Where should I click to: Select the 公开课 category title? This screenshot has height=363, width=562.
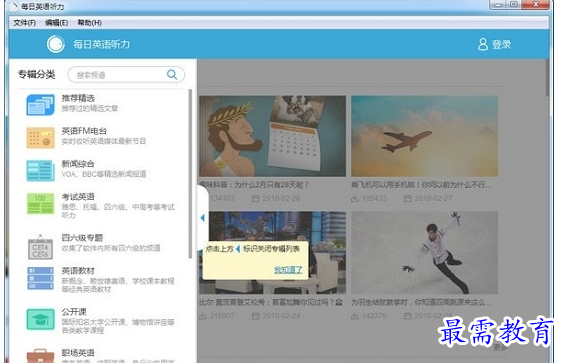(74, 312)
